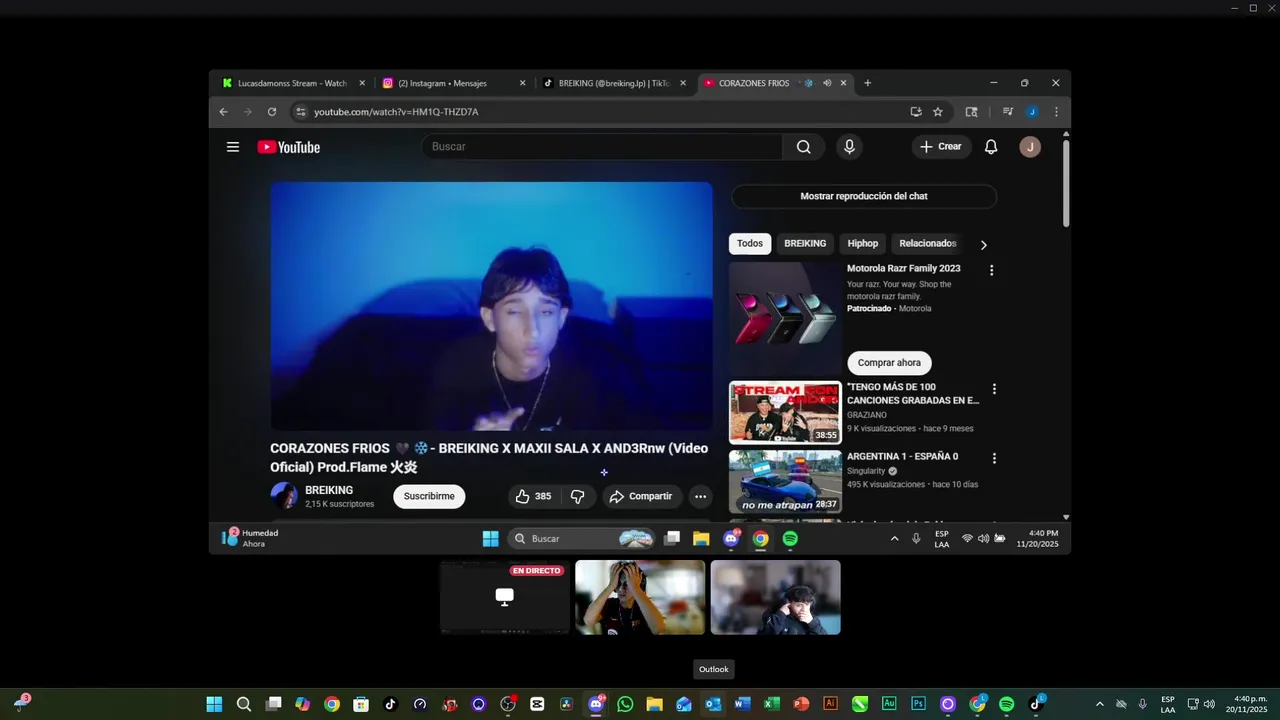Open File Explorer in streamed taskbar

(701, 539)
